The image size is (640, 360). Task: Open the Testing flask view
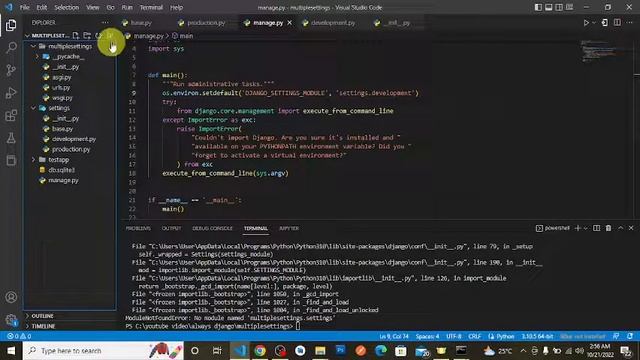click(11, 138)
